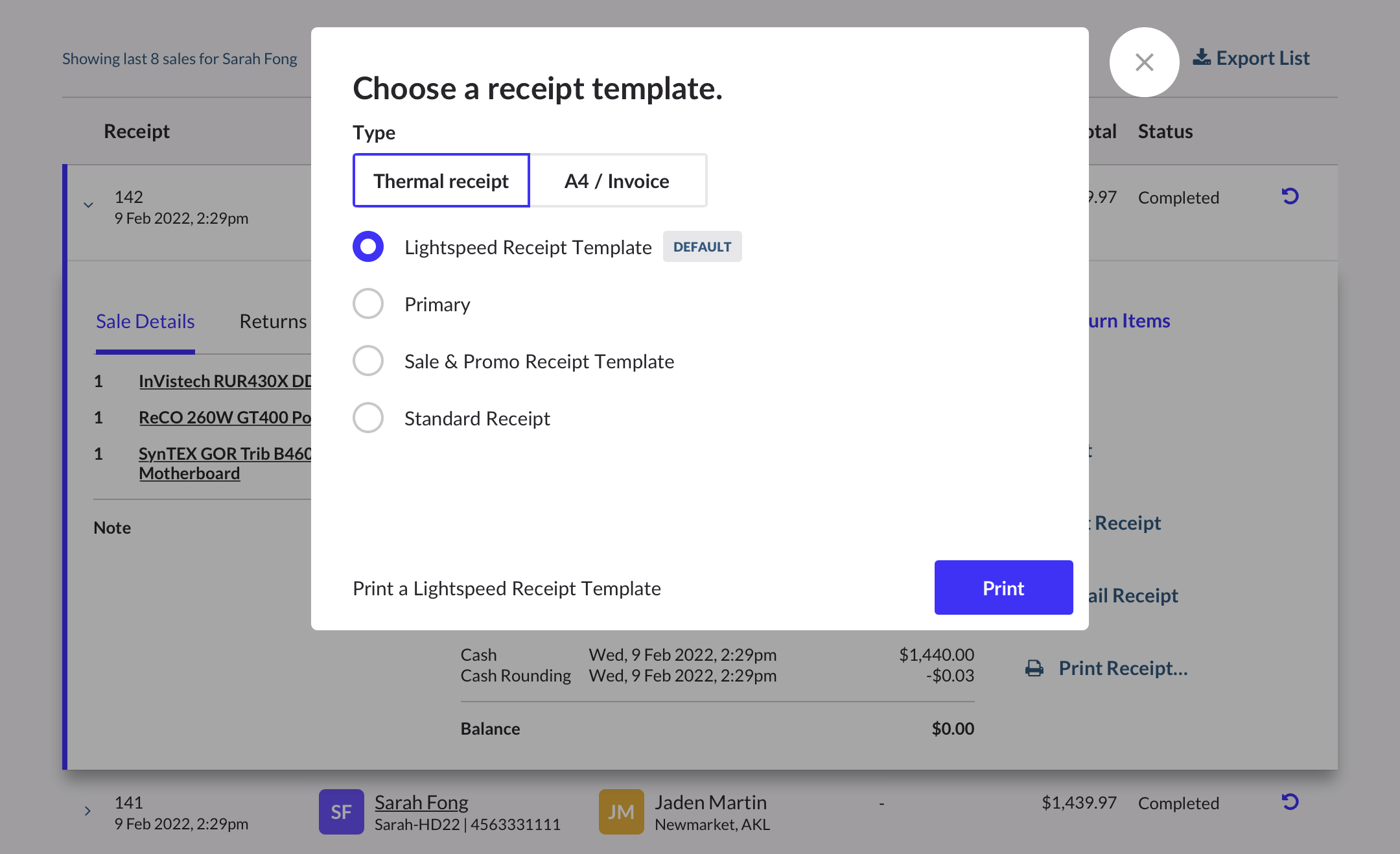Click the Export List download icon
This screenshot has width=1400, height=854.
(x=1202, y=58)
